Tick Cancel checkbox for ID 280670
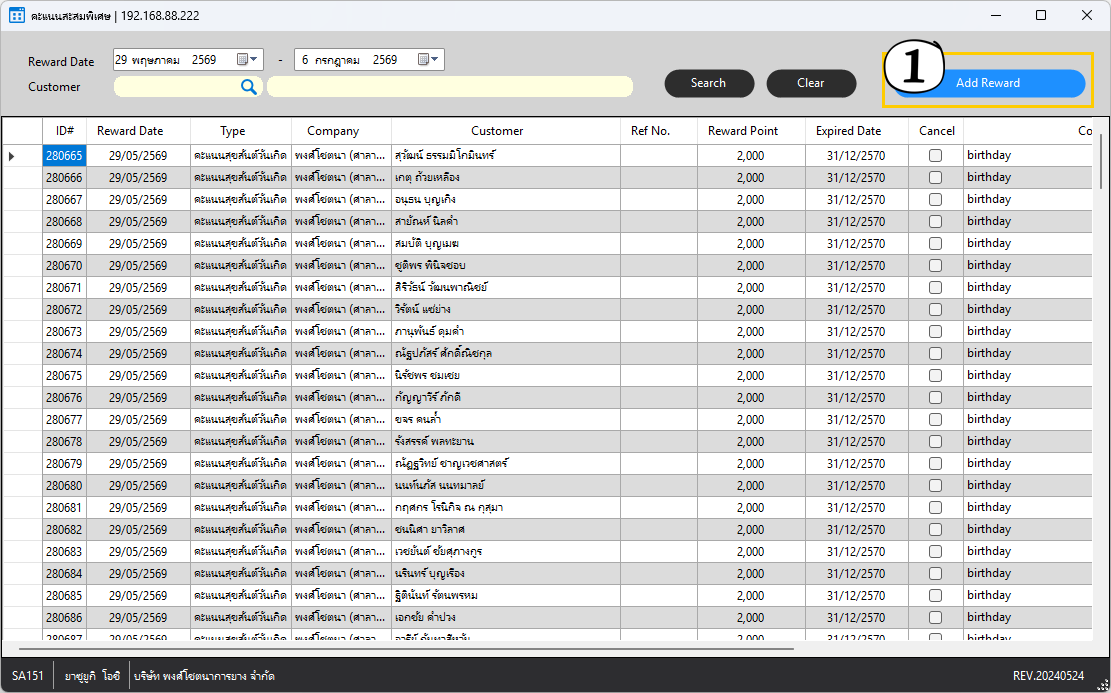Viewport: 1111px width, 693px height. (x=935, y=266)
